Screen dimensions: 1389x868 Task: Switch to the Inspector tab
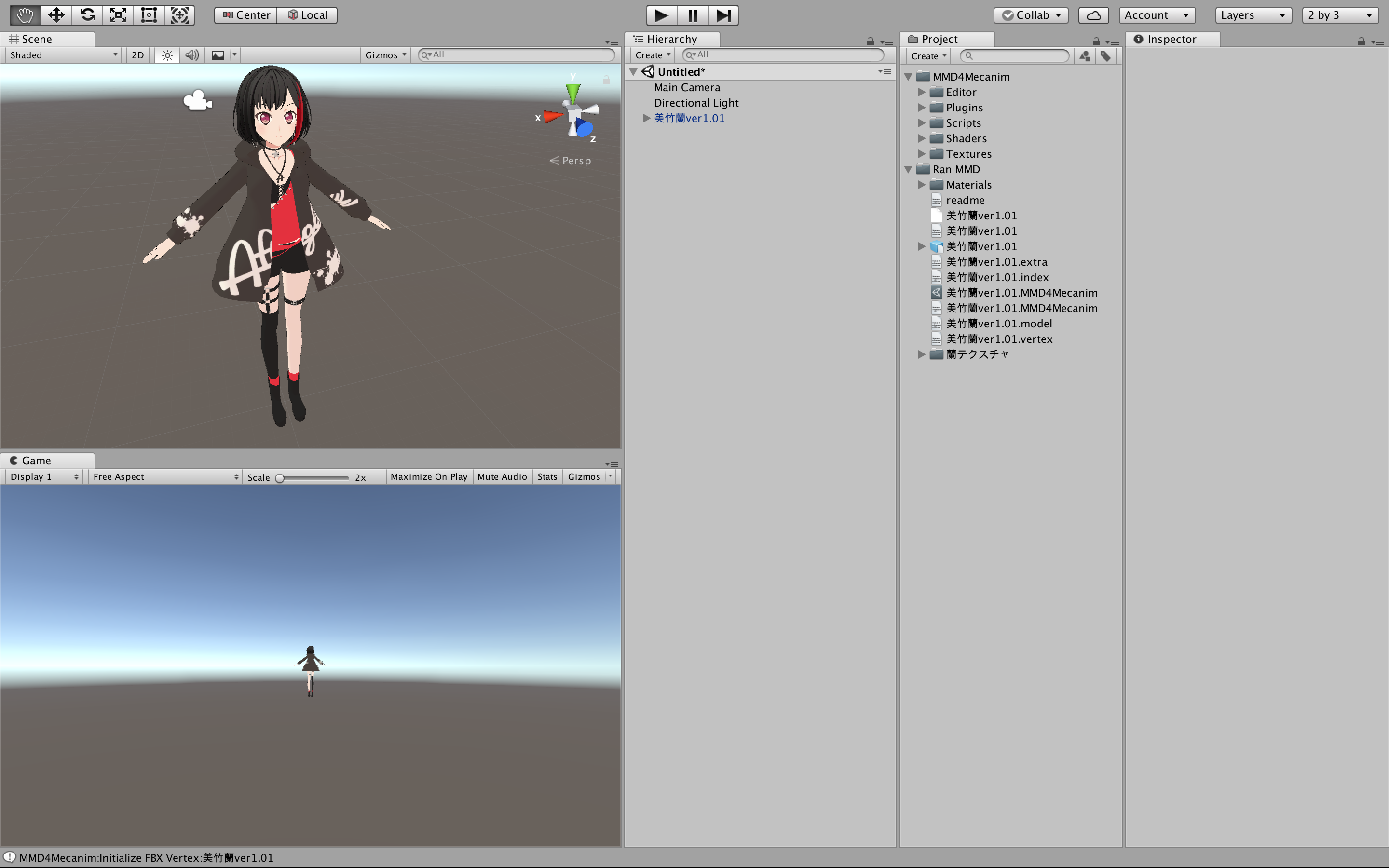1172,39
